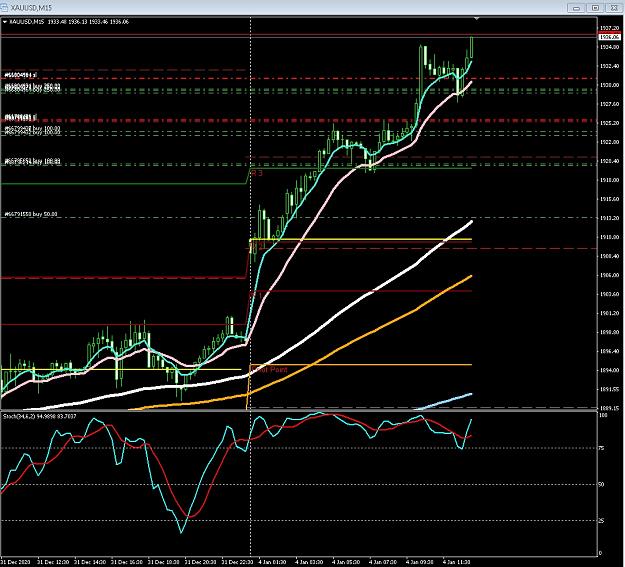The image size is (625, 567).
Task: Click the chart shift triangle marker at top
Action: point(477,18)
